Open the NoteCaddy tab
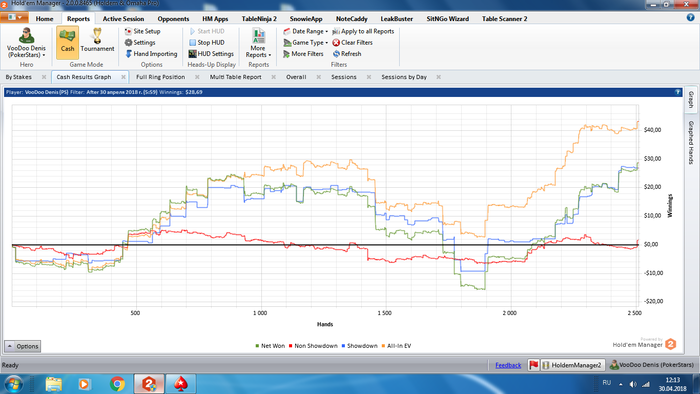This screenshot has height=394, width=700. tap(351, 19)
